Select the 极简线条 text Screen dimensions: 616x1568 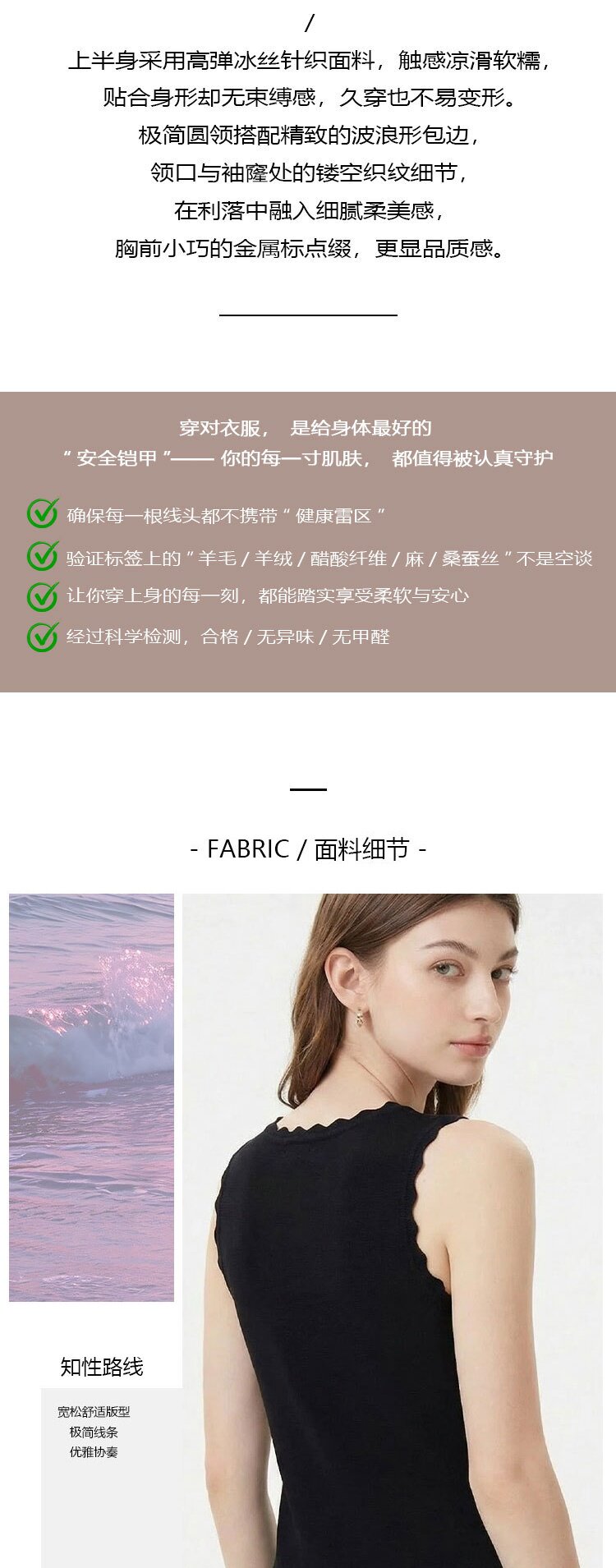[94, 1432]
